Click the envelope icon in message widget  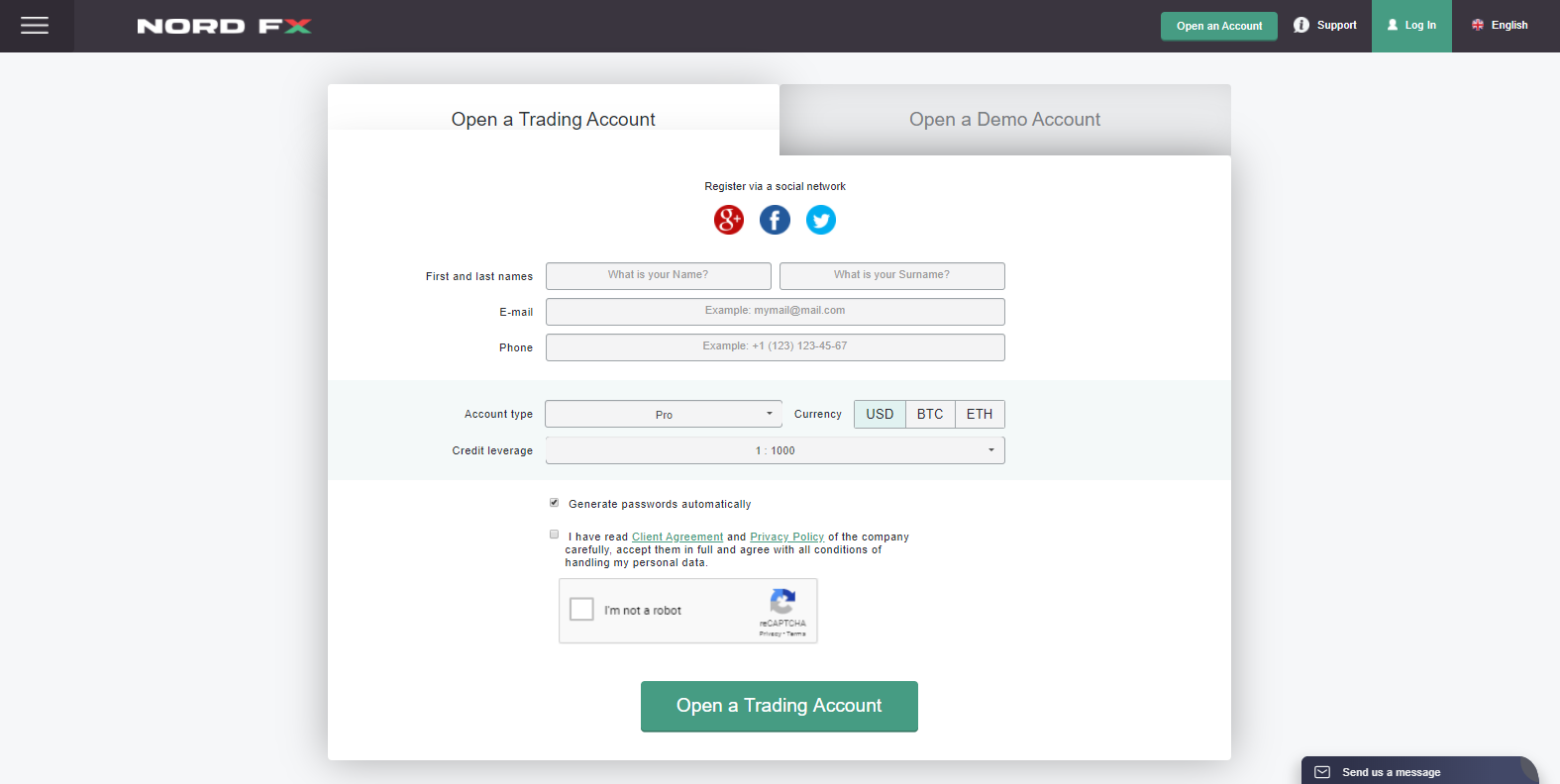tap(1322, 772)
